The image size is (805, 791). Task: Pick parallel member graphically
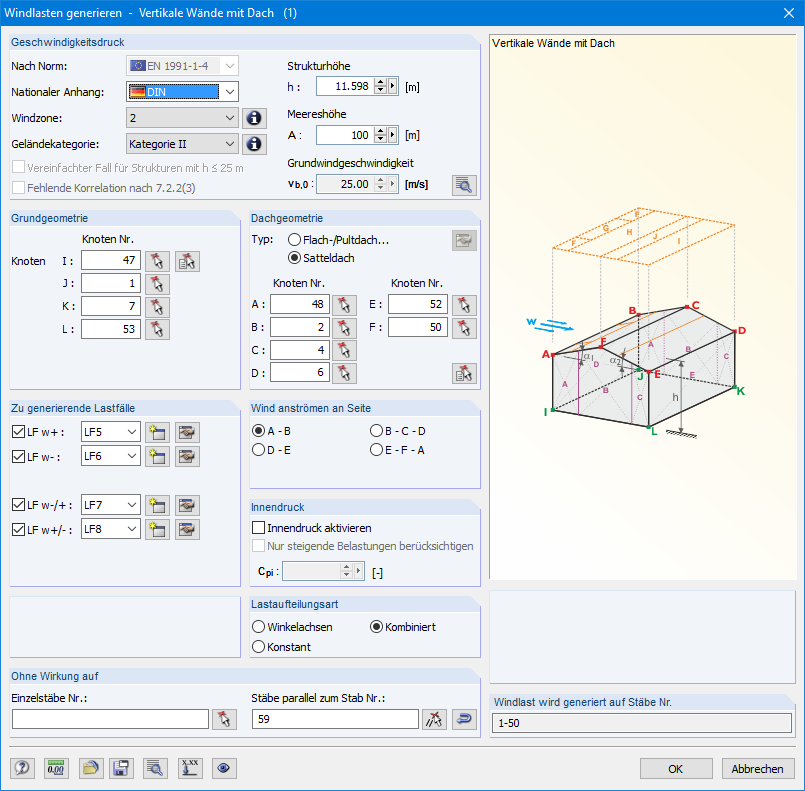click(x=434, y=719)
